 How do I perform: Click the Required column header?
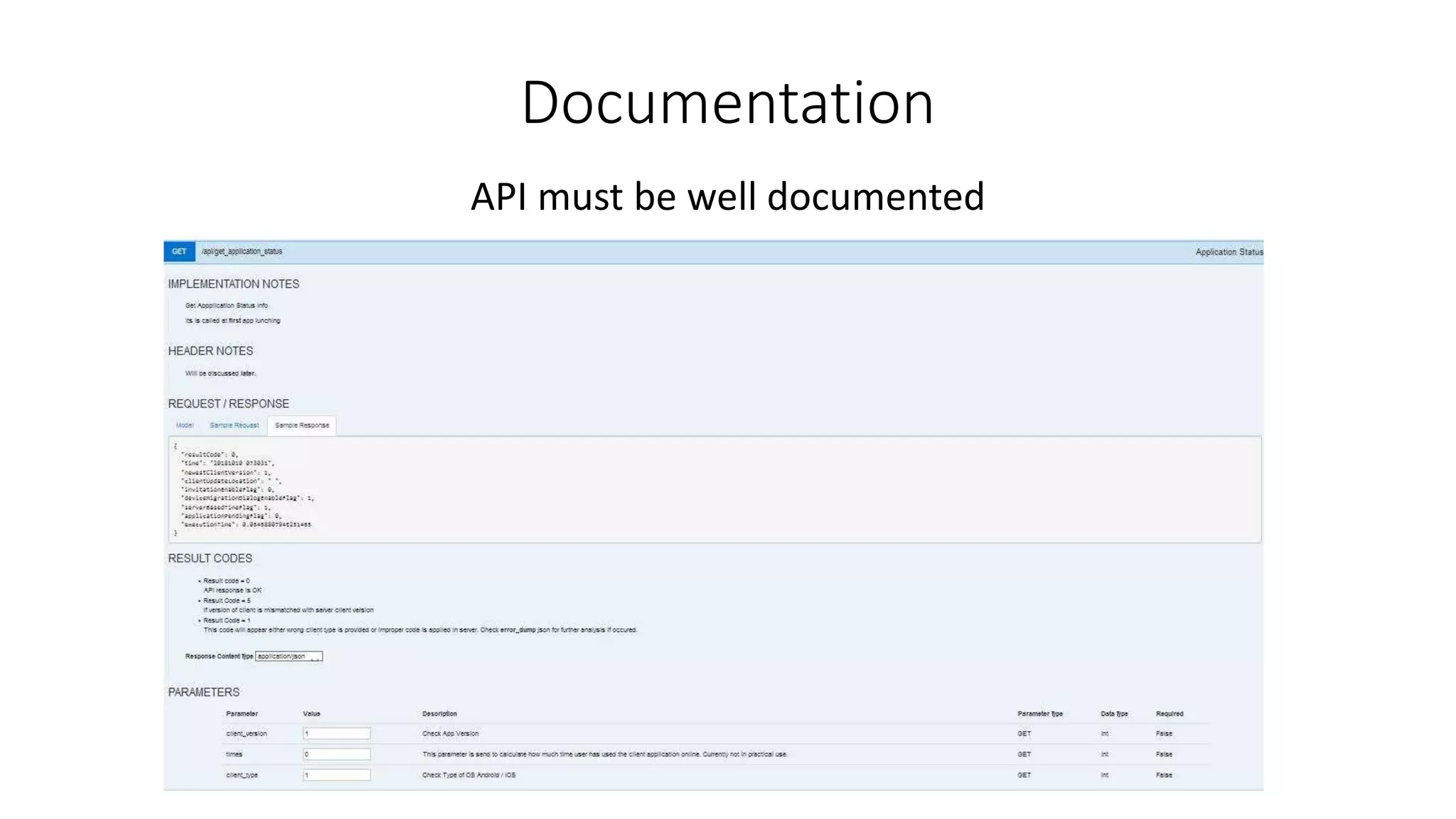tap(1169, 714)
